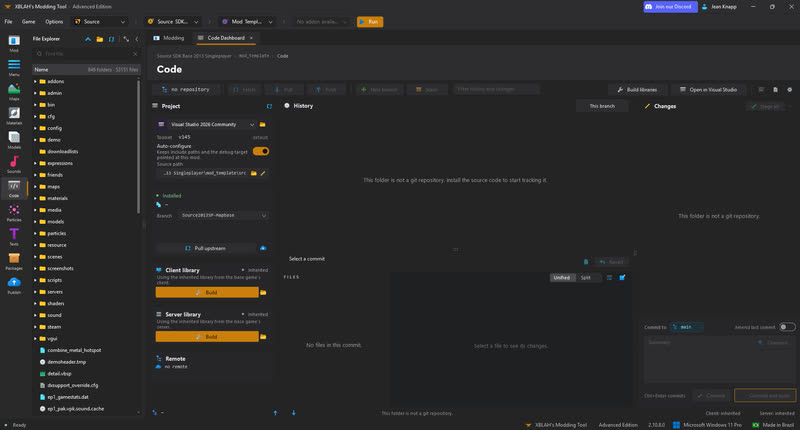
Task: Open the Models section in sidebar
Action: pos(14,140)
